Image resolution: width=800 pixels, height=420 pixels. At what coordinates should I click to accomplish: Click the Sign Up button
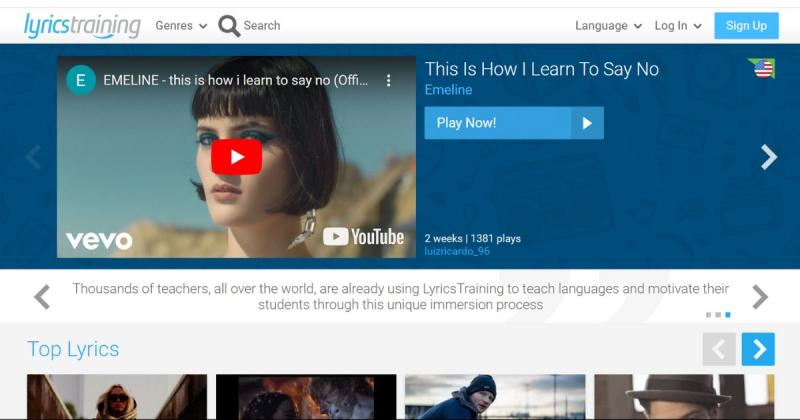(746, 26)
